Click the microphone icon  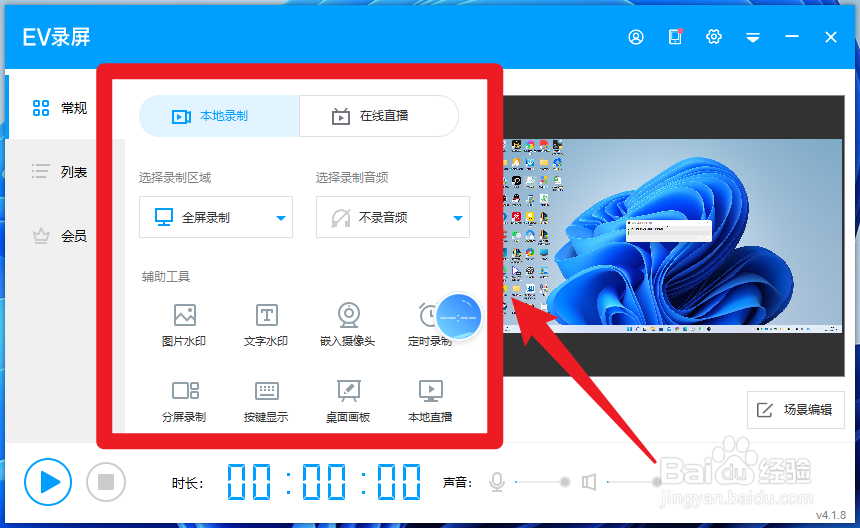coord(497,482)
